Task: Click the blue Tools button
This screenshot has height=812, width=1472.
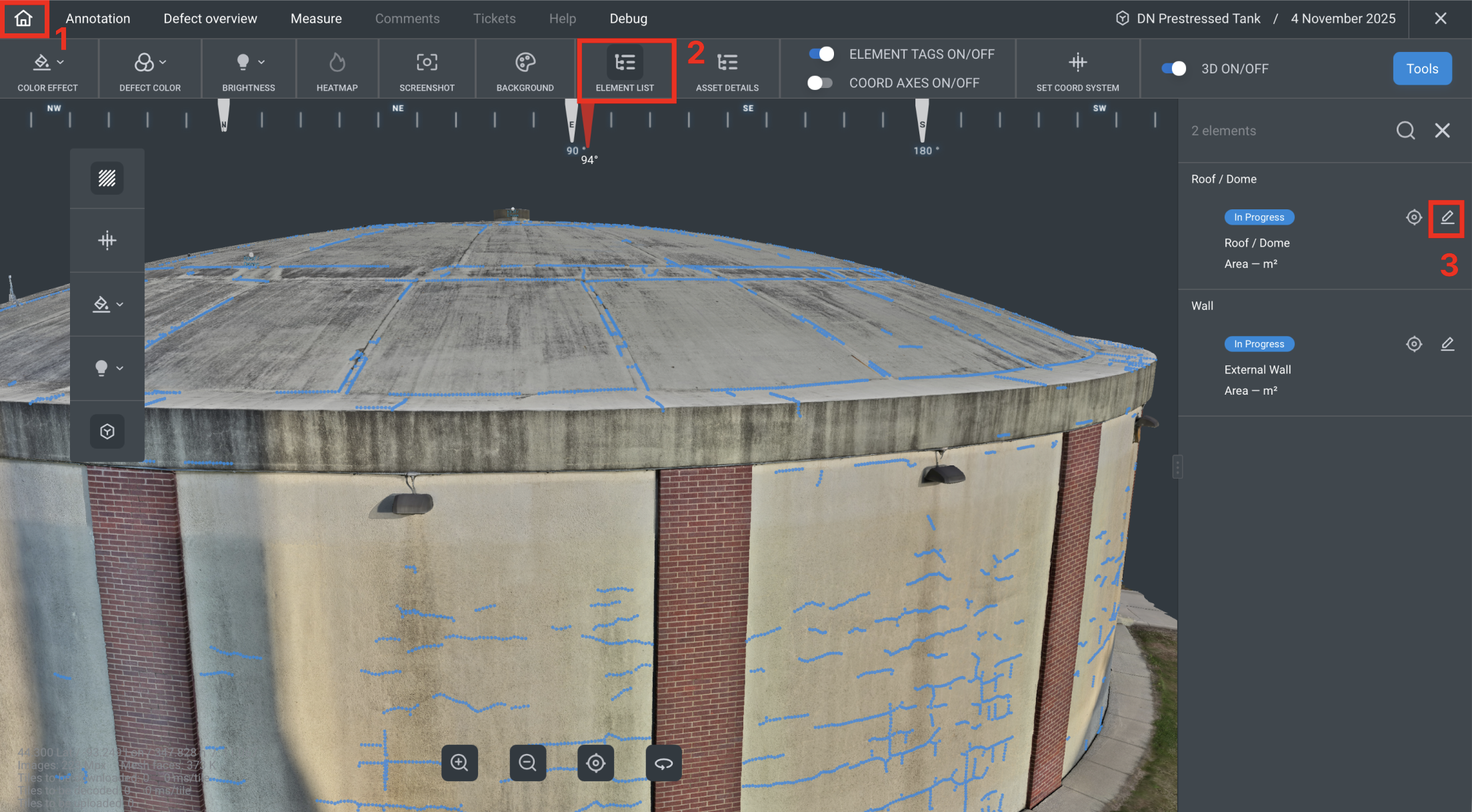Action: 1422,69
